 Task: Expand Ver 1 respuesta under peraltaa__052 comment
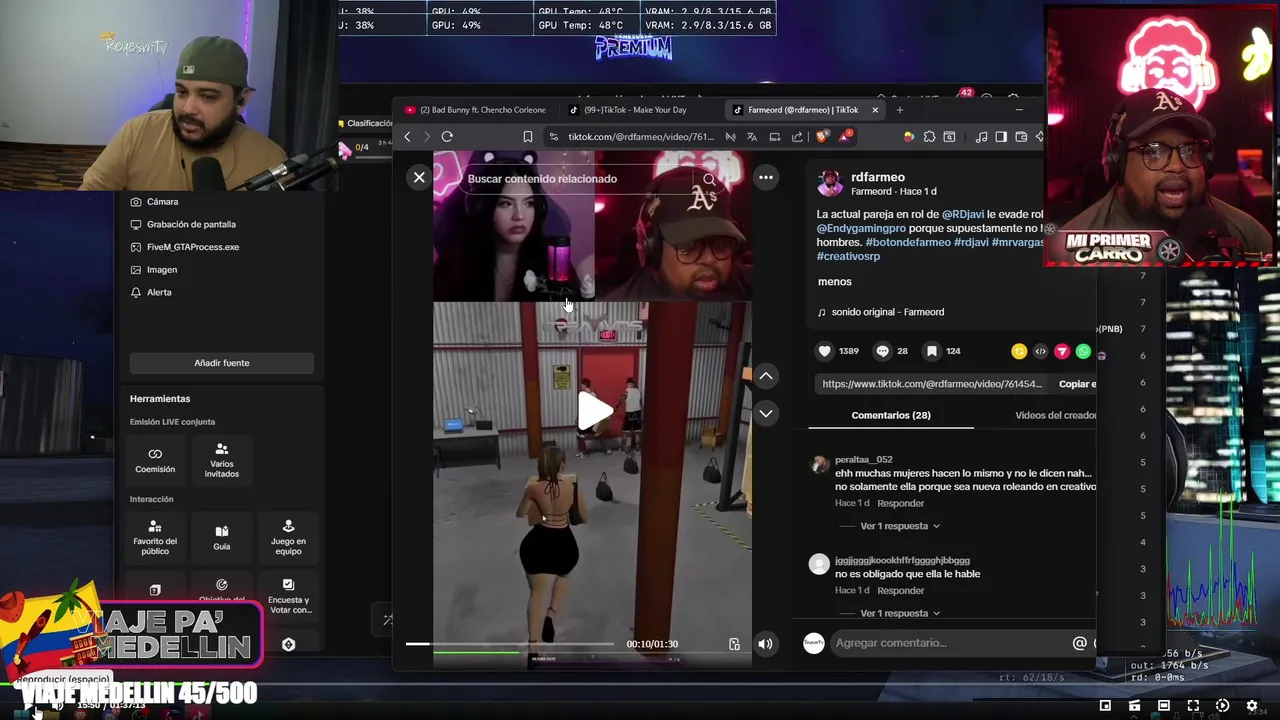(x=899, y=526)
